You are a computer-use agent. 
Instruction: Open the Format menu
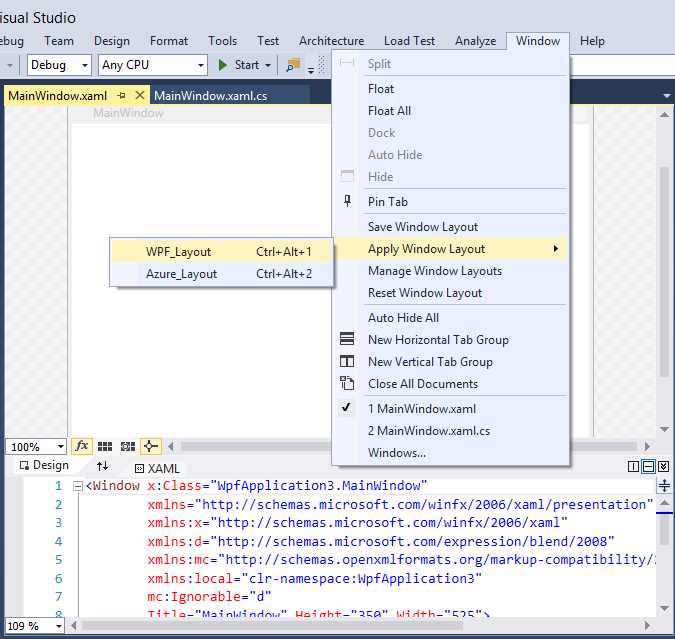coord(169,41)
